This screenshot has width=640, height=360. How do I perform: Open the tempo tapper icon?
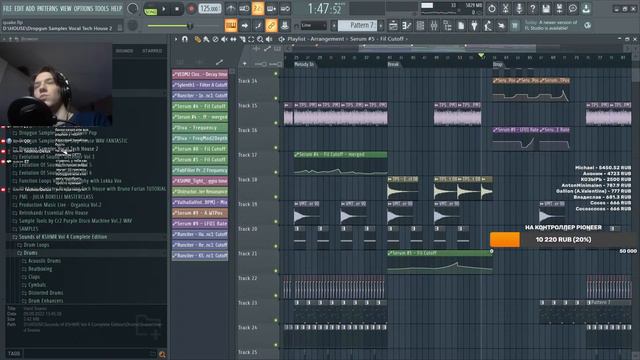click(488, 26)
